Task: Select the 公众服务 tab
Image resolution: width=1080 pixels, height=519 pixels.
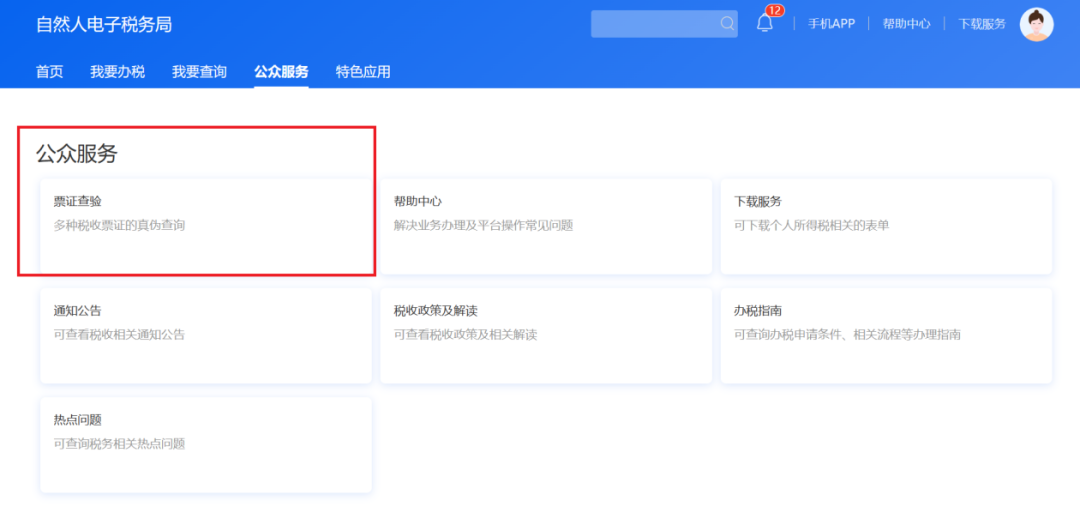Action: (281, 72)
